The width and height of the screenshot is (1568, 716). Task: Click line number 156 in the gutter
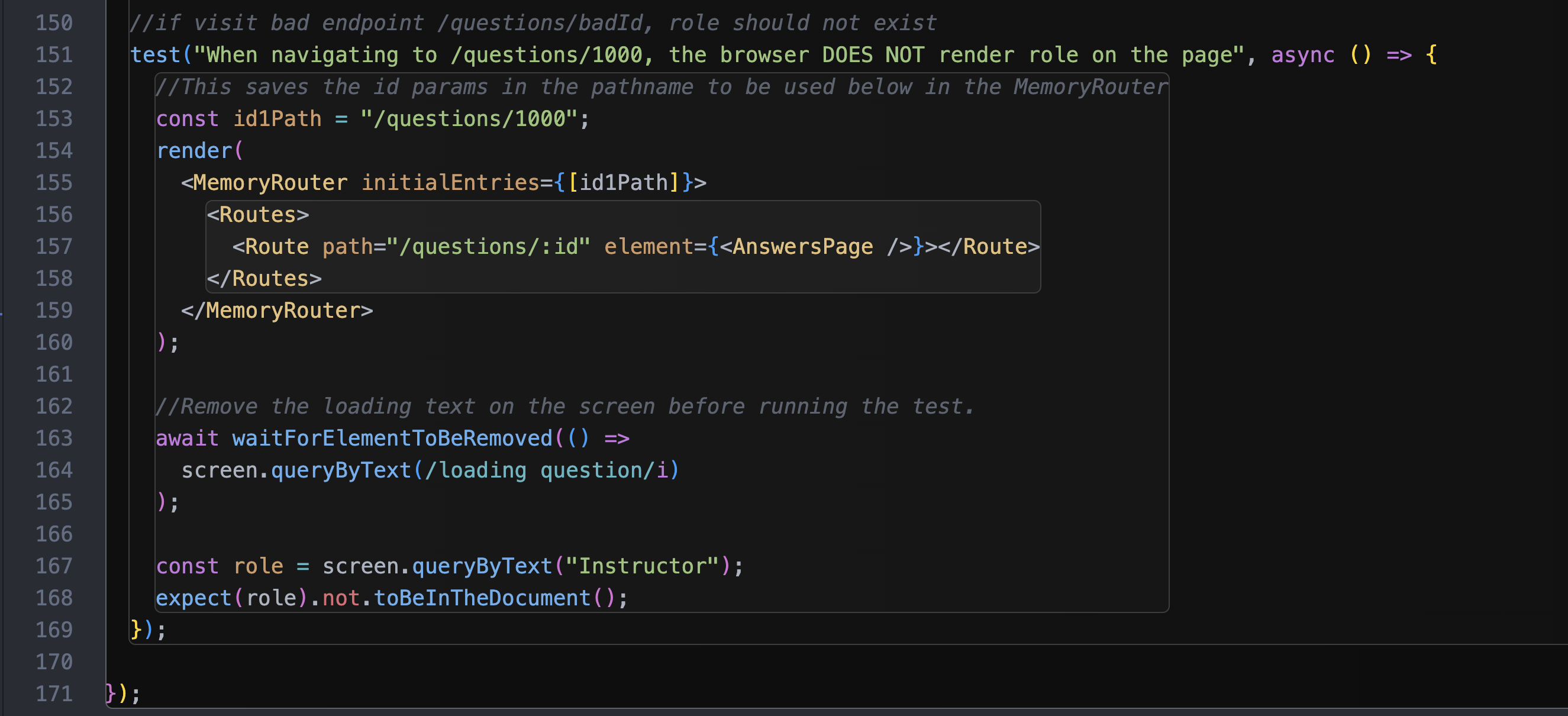click(54, 214)
